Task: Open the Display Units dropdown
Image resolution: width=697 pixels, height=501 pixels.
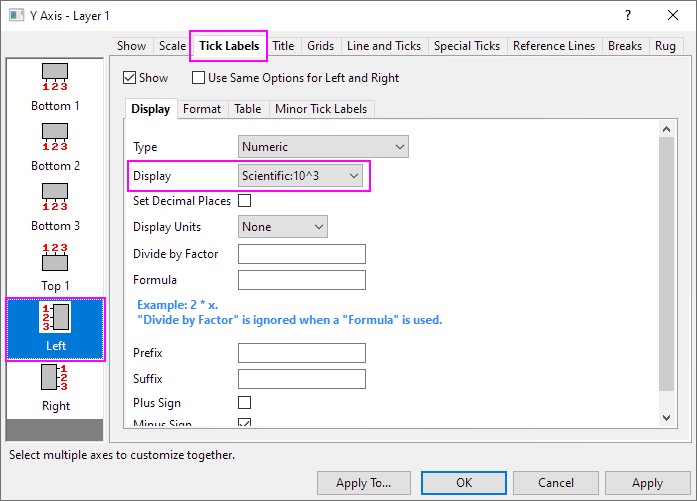Action: coord(283,227)
